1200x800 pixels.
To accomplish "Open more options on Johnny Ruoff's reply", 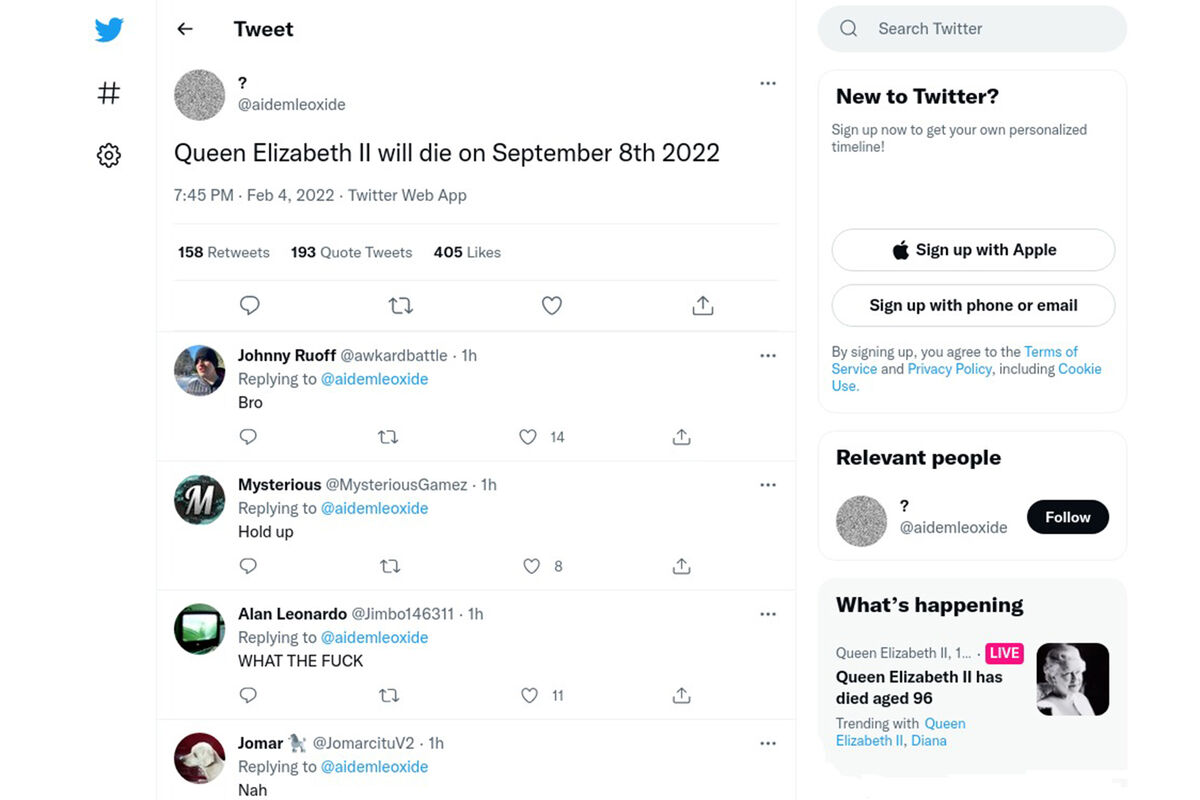I will [768, 356].
